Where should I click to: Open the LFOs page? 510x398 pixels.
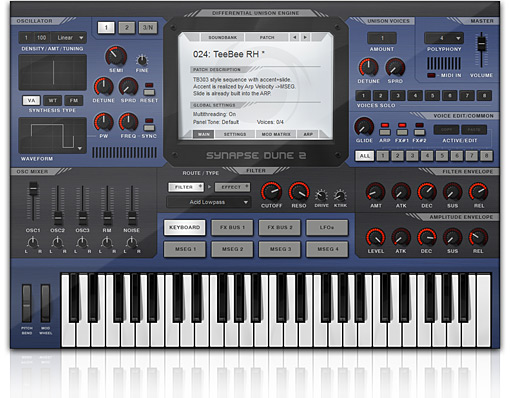click(x=327, y=227)
